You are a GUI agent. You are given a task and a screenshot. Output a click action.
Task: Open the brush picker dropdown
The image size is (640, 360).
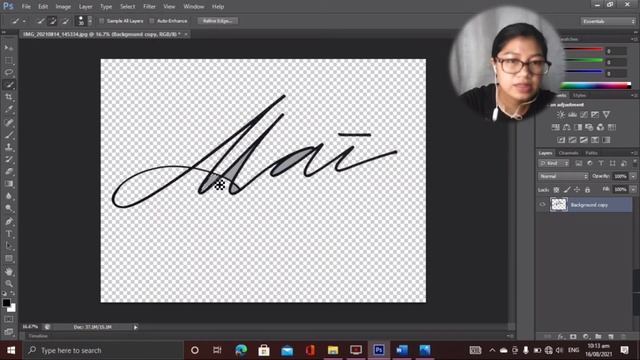(x=90, y=21)
